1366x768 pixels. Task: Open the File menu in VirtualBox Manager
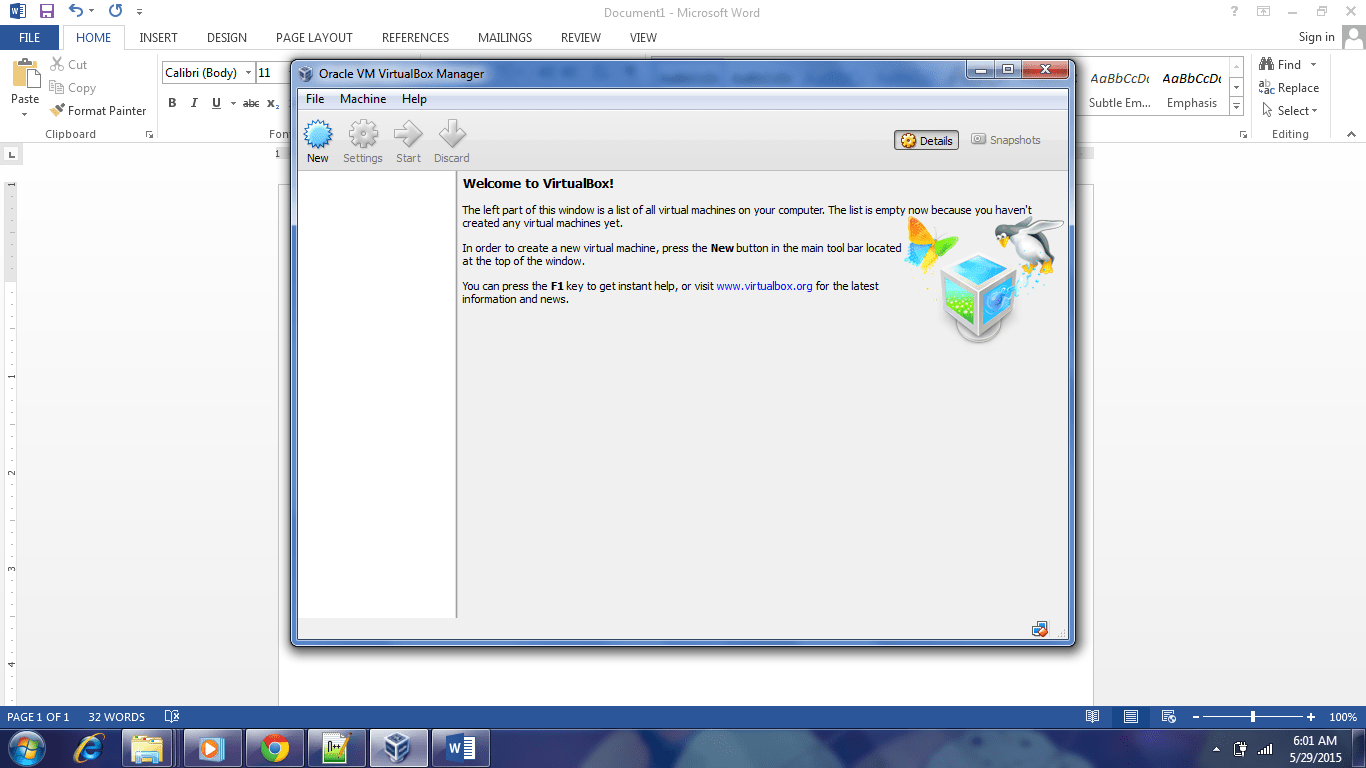click(315, 99)
